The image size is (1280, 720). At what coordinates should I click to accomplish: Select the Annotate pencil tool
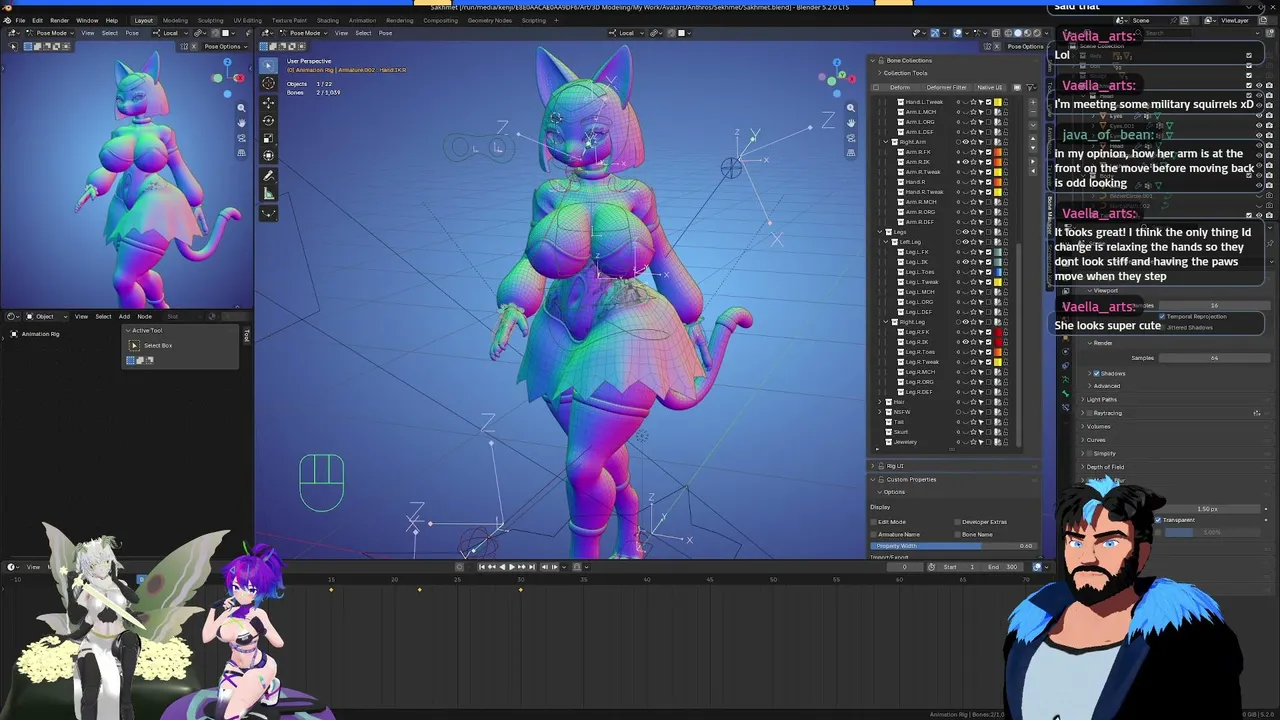(268, 177)
